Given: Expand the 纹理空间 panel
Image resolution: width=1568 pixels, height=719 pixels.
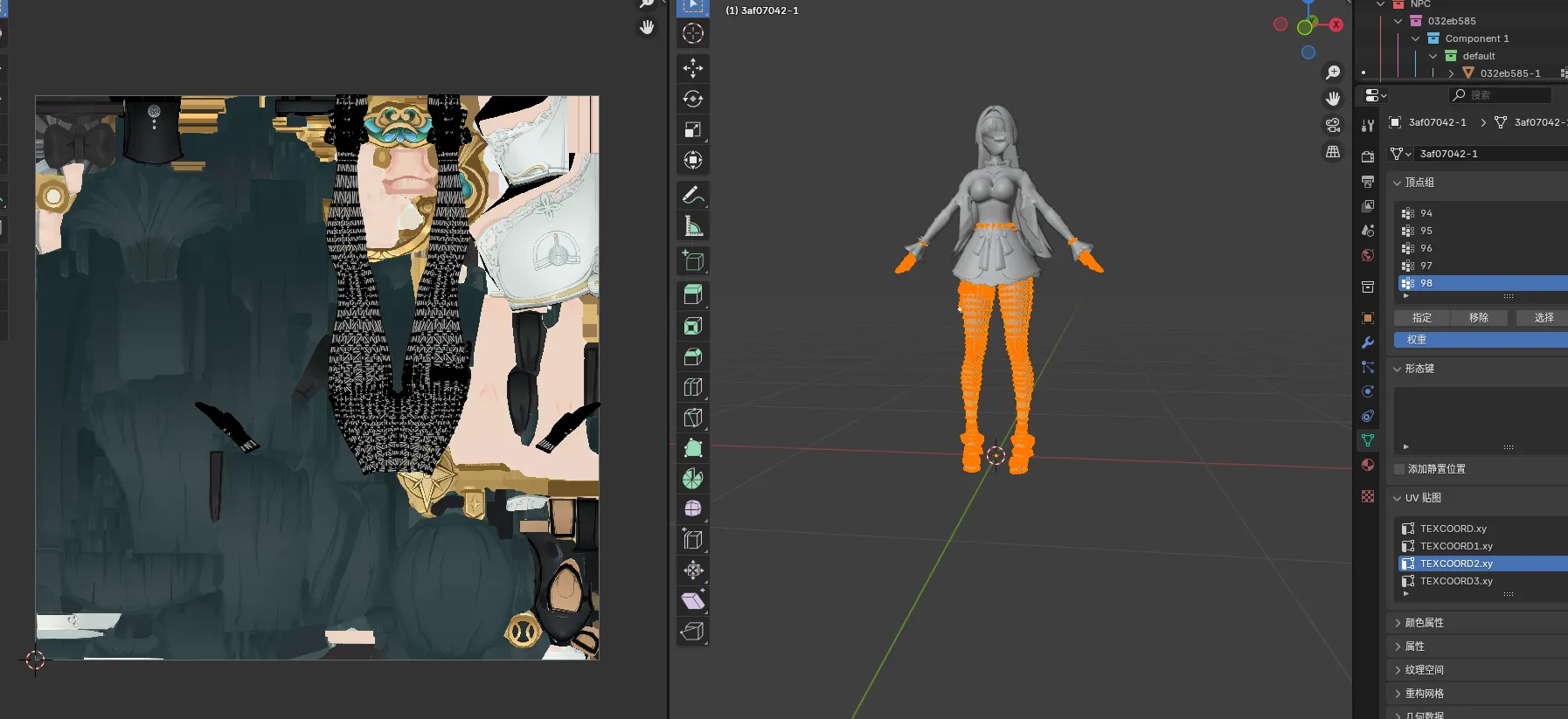Looking at the screenshot, I should (1398, 670).
